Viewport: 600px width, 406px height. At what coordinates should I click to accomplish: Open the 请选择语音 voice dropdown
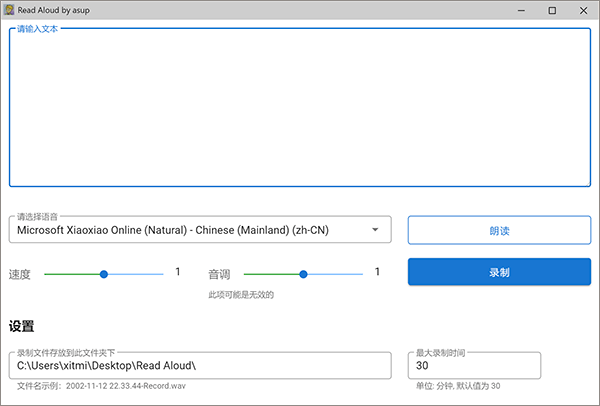click(x=200, y=230)
